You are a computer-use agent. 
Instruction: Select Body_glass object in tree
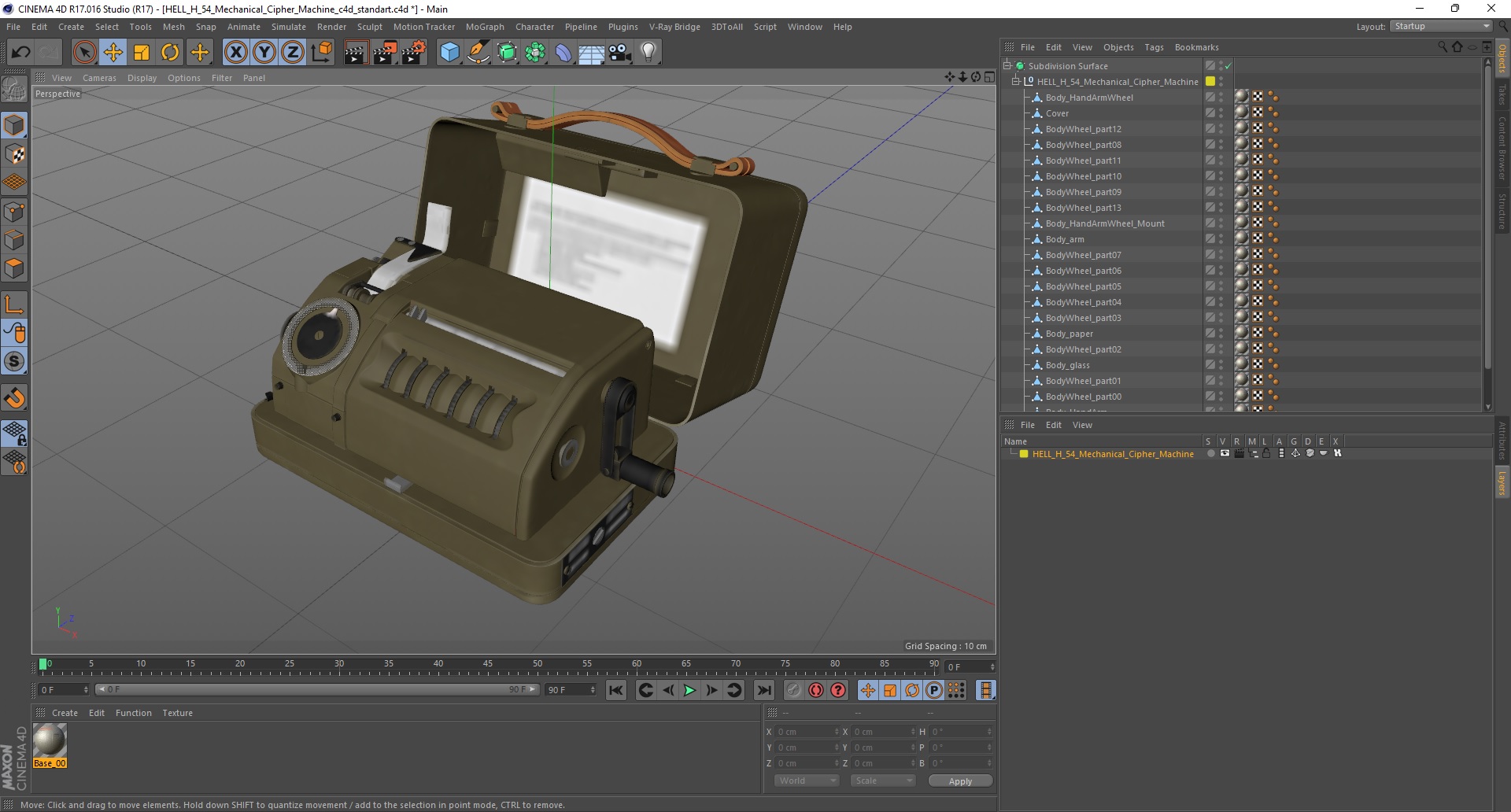pyautogui.click(x=1067, y=365)
